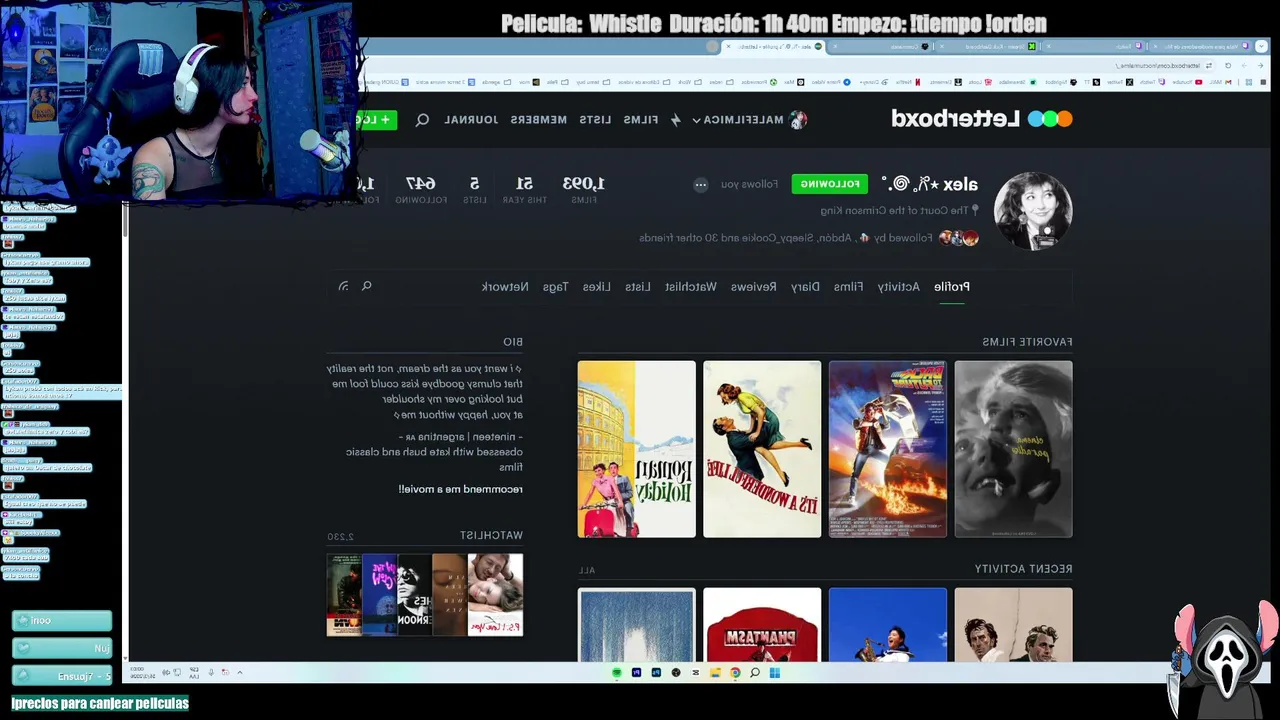The image size is (1280, 720).
Task: Click the Letterboxd logo
Action: (981, 119)
